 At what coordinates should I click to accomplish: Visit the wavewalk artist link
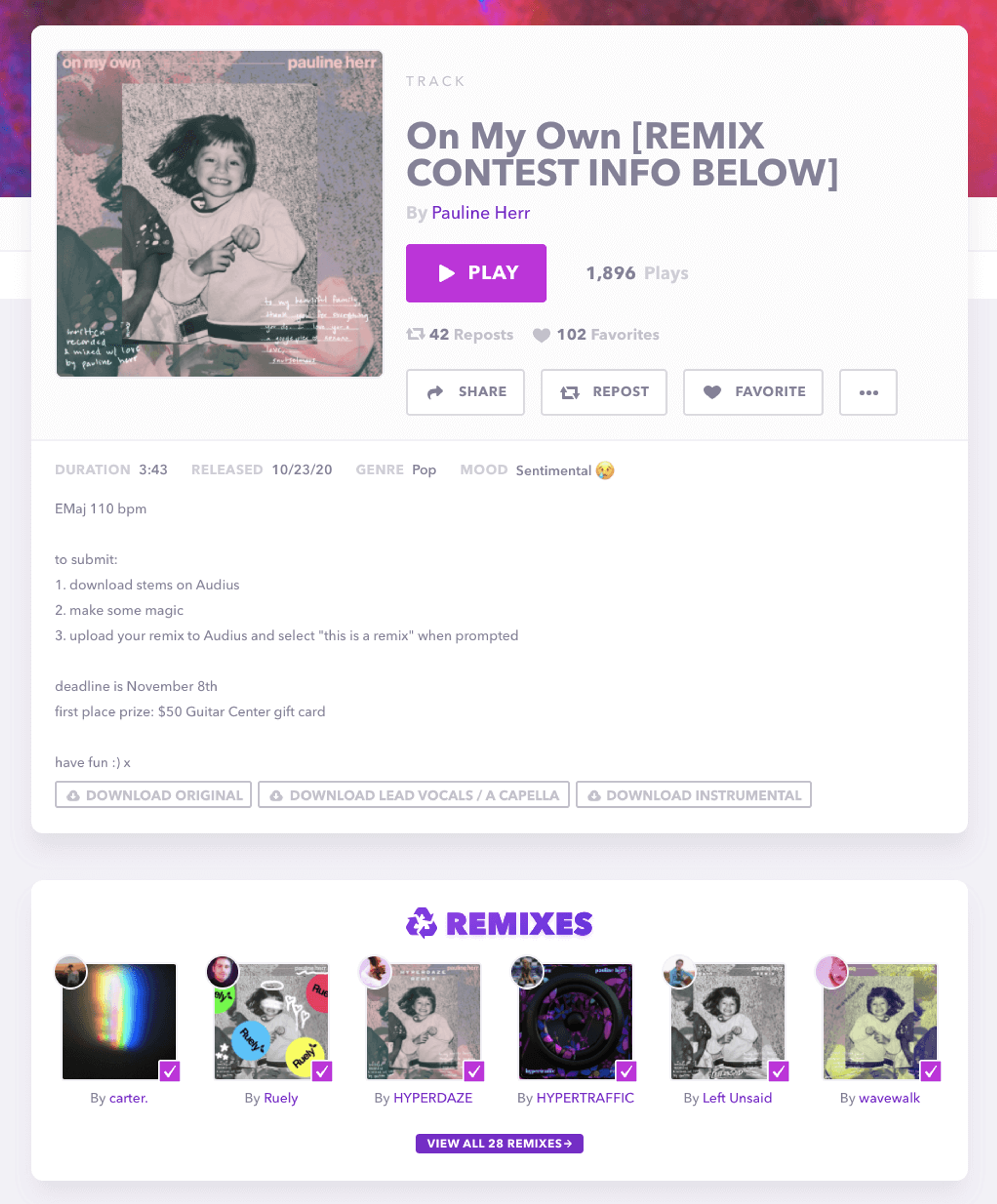coord(889,1098)
